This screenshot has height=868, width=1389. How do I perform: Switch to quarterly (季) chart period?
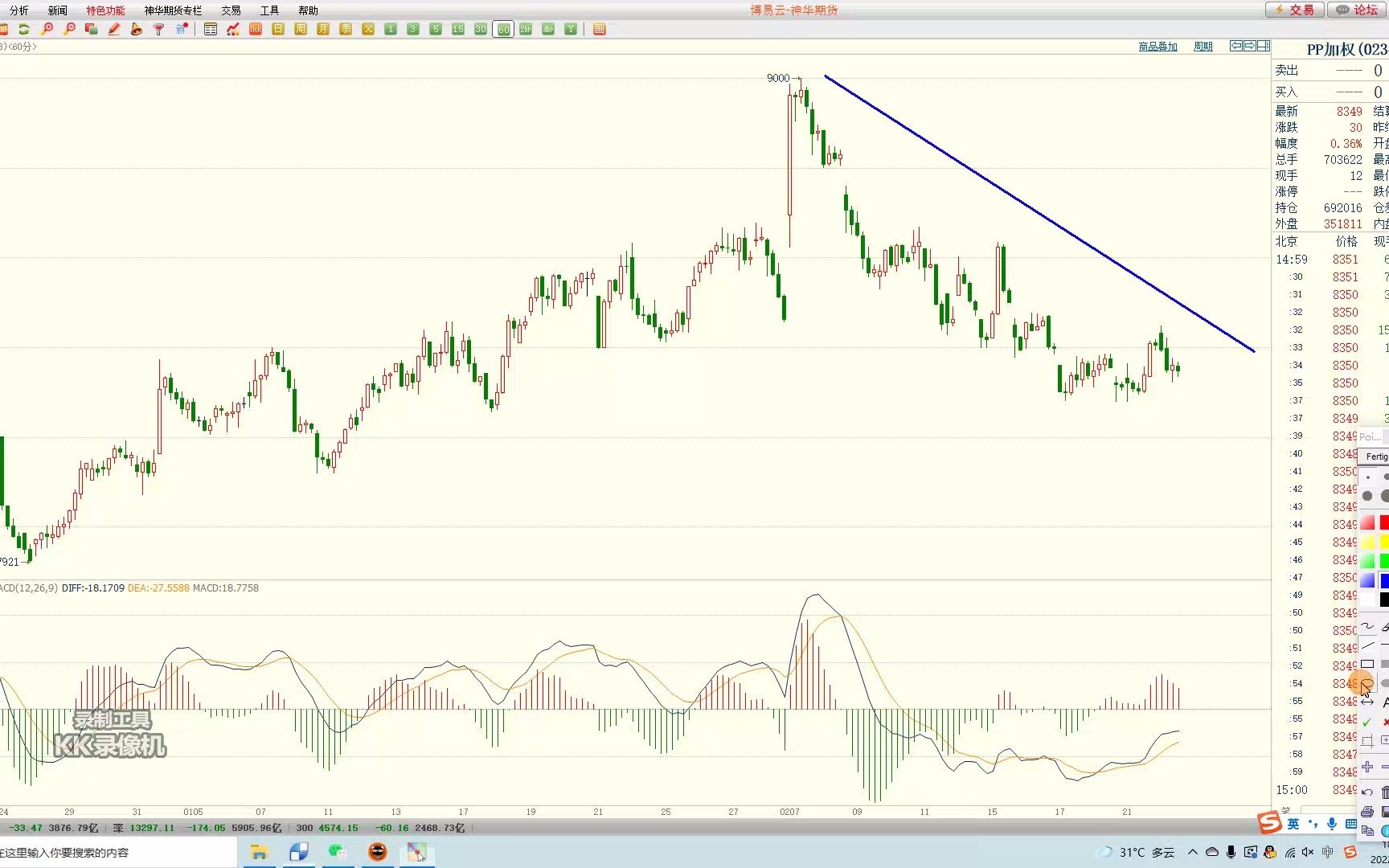346,29
